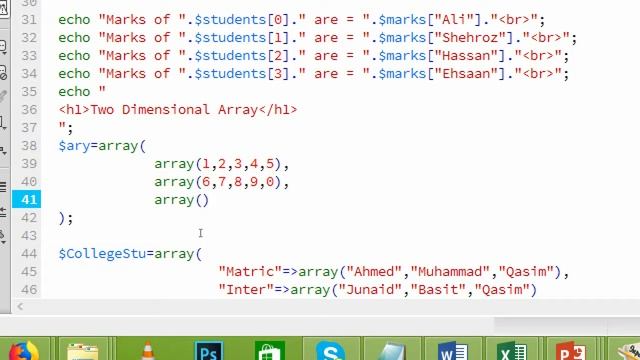Screen dimensions: 640x360
Task: Open Firefox from the taskbar
Action: coord(24,351)
